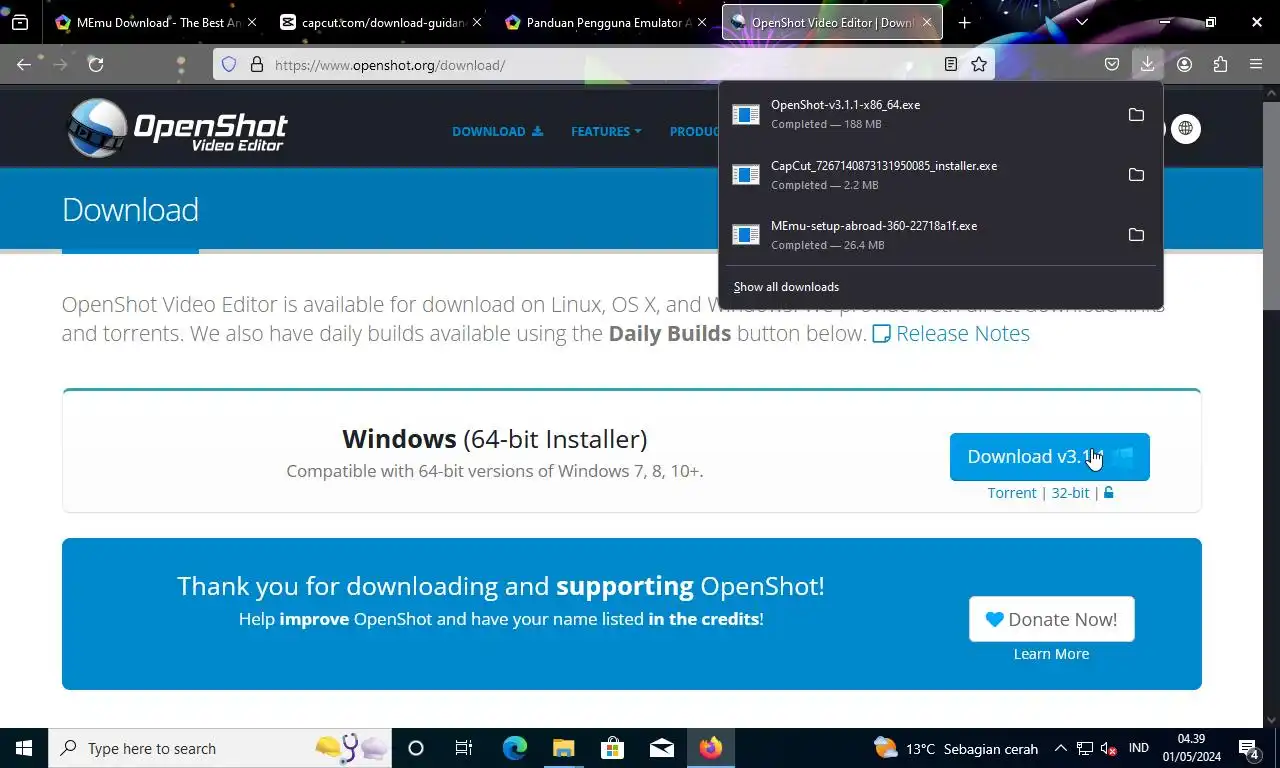Click the network icon in tray
1280x768 pixels.
click(1085, 748)
